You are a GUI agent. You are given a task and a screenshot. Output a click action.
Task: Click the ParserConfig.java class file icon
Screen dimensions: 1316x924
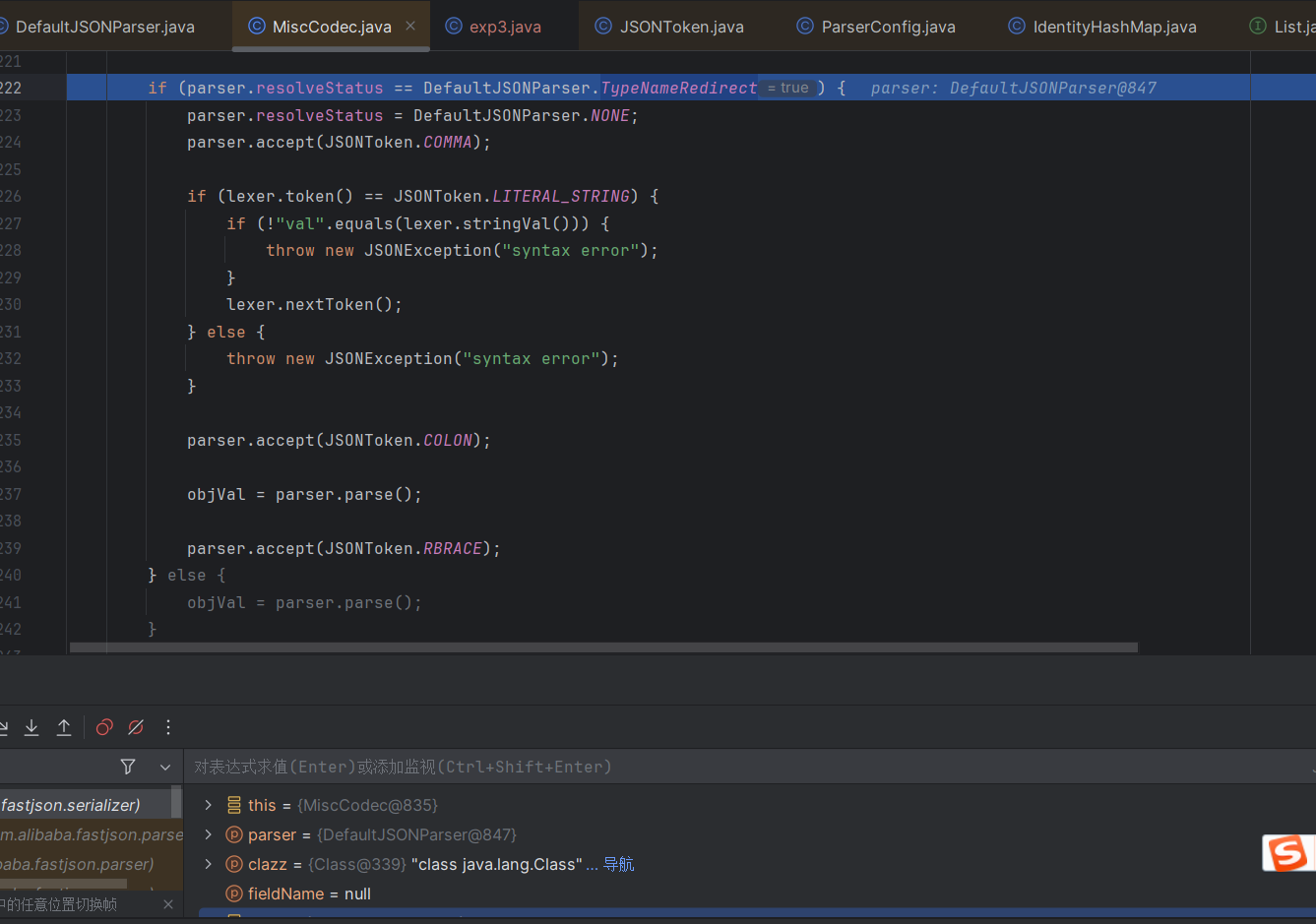[805, 27]
